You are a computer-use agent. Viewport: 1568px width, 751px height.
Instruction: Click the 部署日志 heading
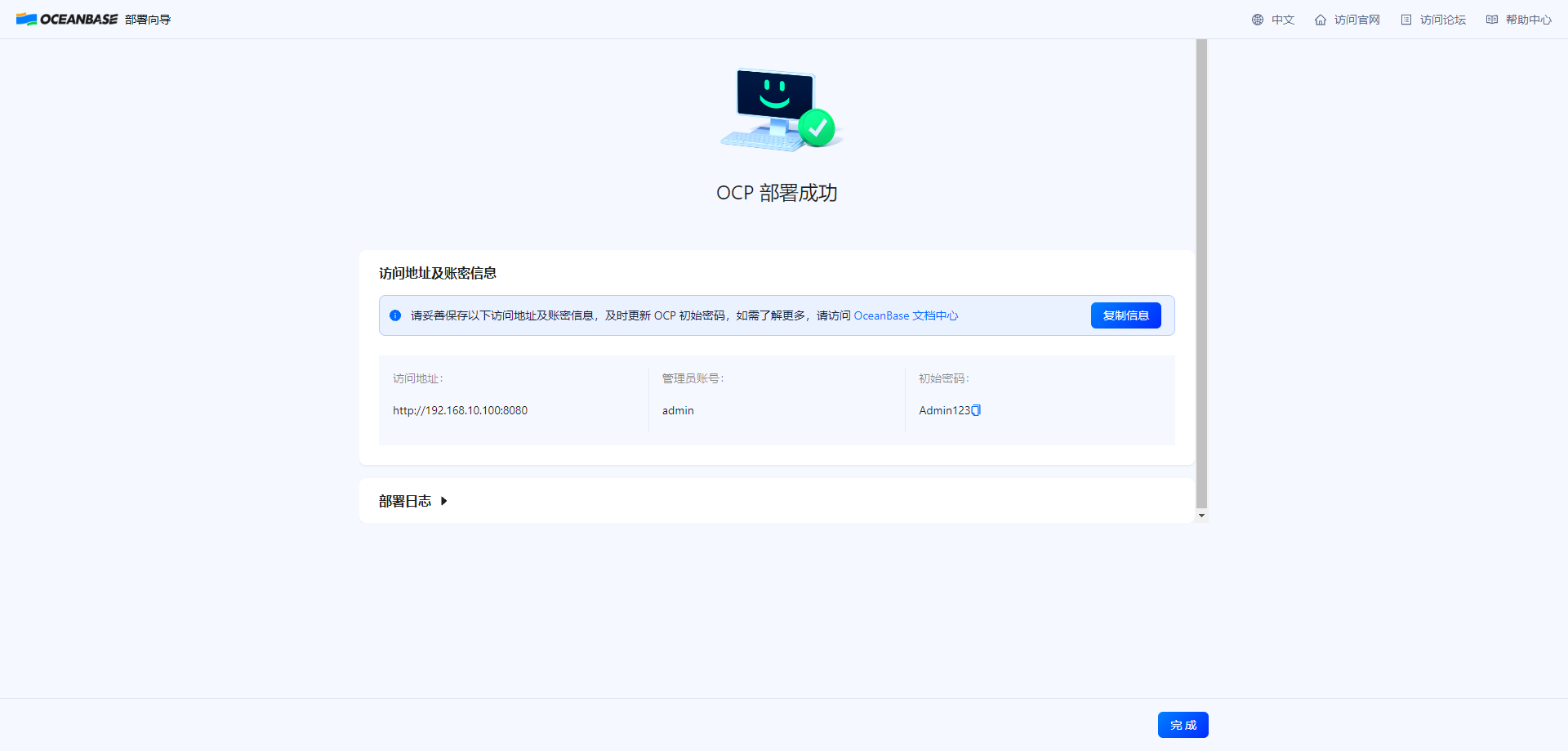tap(405, 501)
